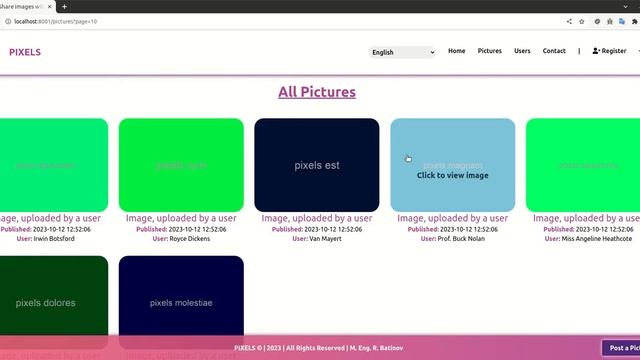Viewport: 640px width, 360px height.
Task: Click the Register user icon
Action: click(x=596, y=51)
